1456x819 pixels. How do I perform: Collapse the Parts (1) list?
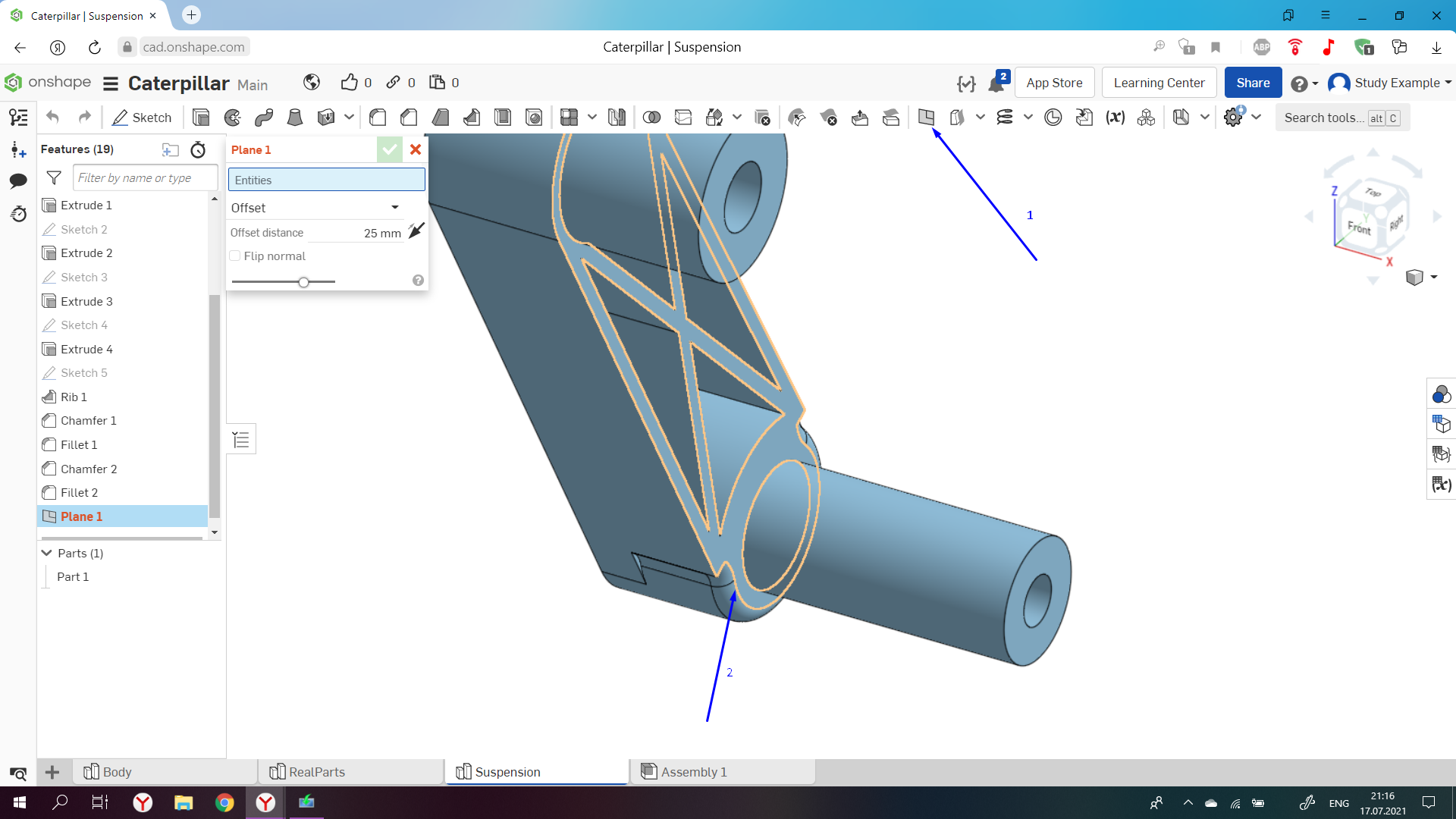tap(47, 553)
